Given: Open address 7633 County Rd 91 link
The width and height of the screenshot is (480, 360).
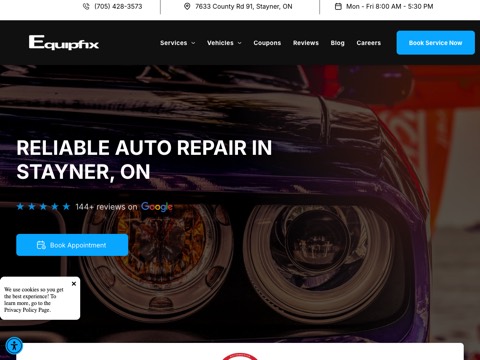Looking at the screenshot, I should (x=244, y=6).
